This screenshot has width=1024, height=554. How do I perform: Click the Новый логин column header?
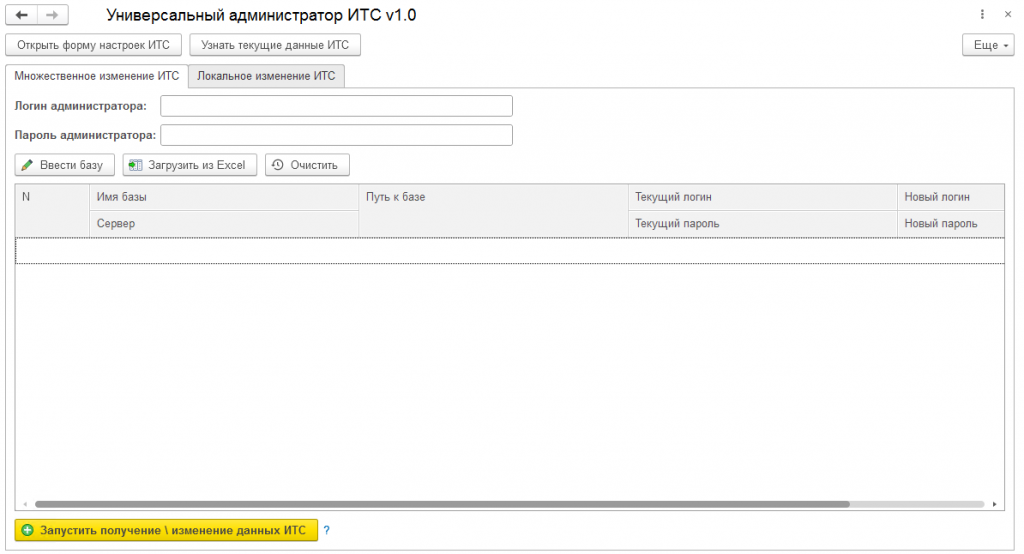click(x=951, y=197)
